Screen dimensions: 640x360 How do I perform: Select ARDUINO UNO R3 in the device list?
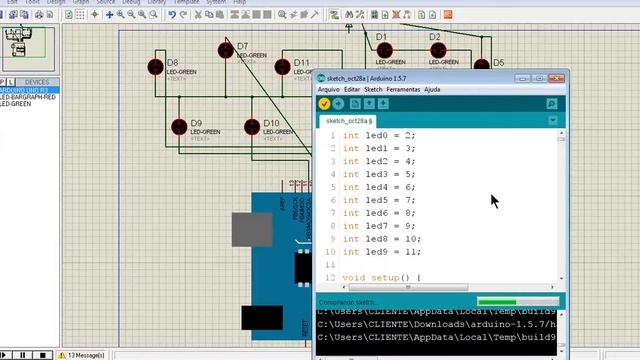click(x=29, y=90)
